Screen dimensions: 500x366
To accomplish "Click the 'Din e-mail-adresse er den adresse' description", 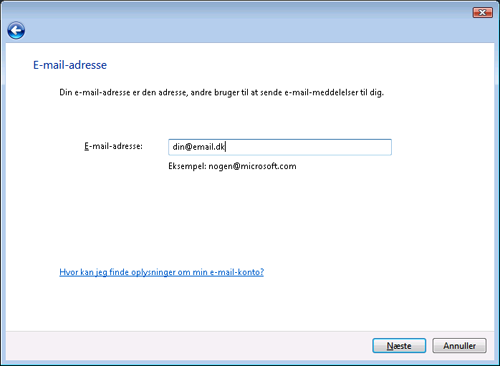I will 221,92.
